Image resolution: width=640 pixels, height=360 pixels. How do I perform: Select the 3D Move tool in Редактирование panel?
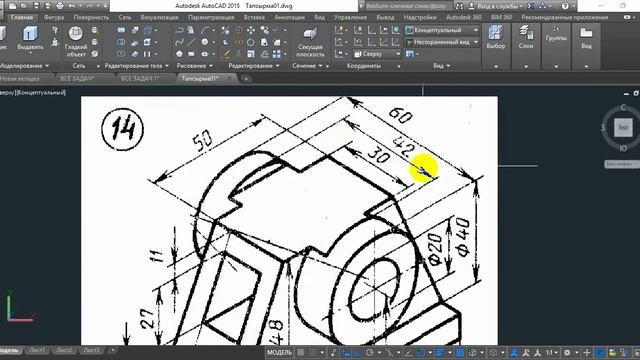pyautogui.click(x=251, y=30)
